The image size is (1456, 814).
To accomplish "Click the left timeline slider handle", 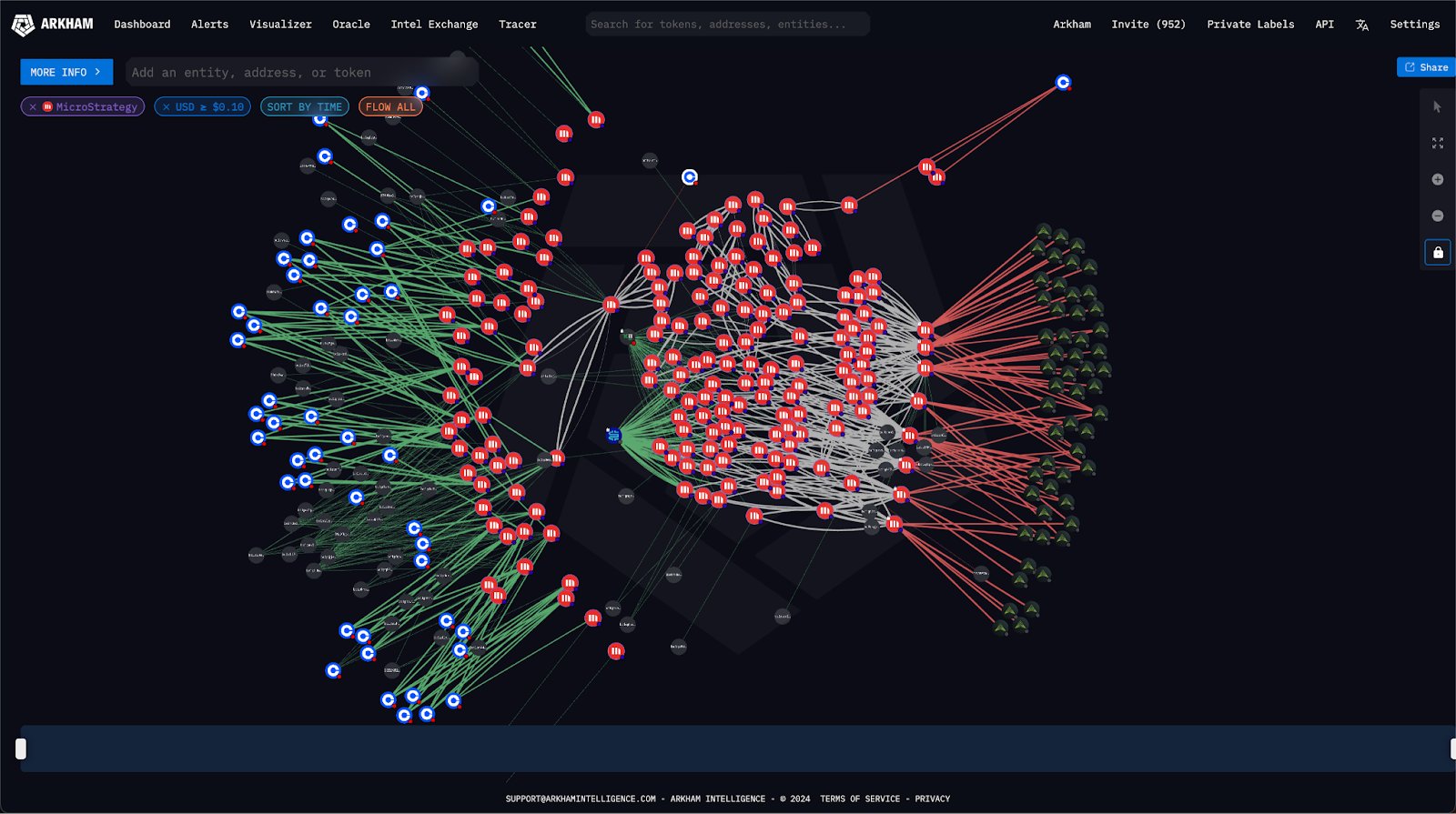I will click(x=21, y=749).
